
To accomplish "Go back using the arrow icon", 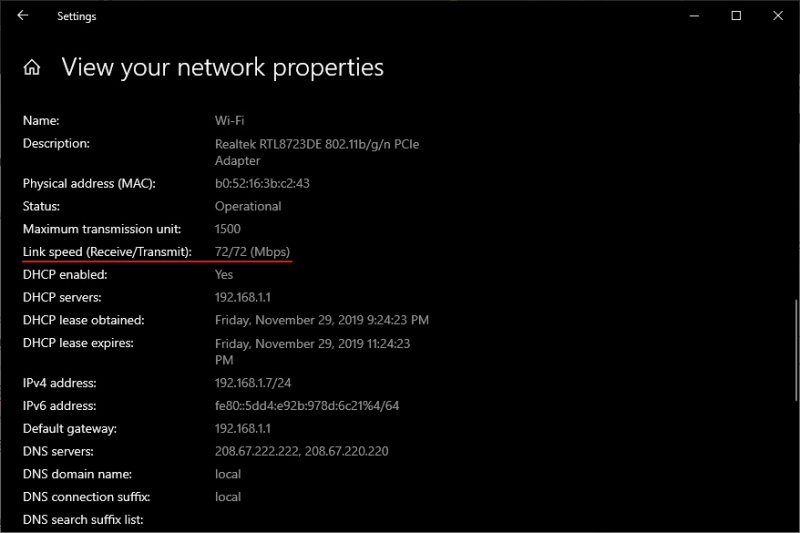I will [x=22, y=15].
